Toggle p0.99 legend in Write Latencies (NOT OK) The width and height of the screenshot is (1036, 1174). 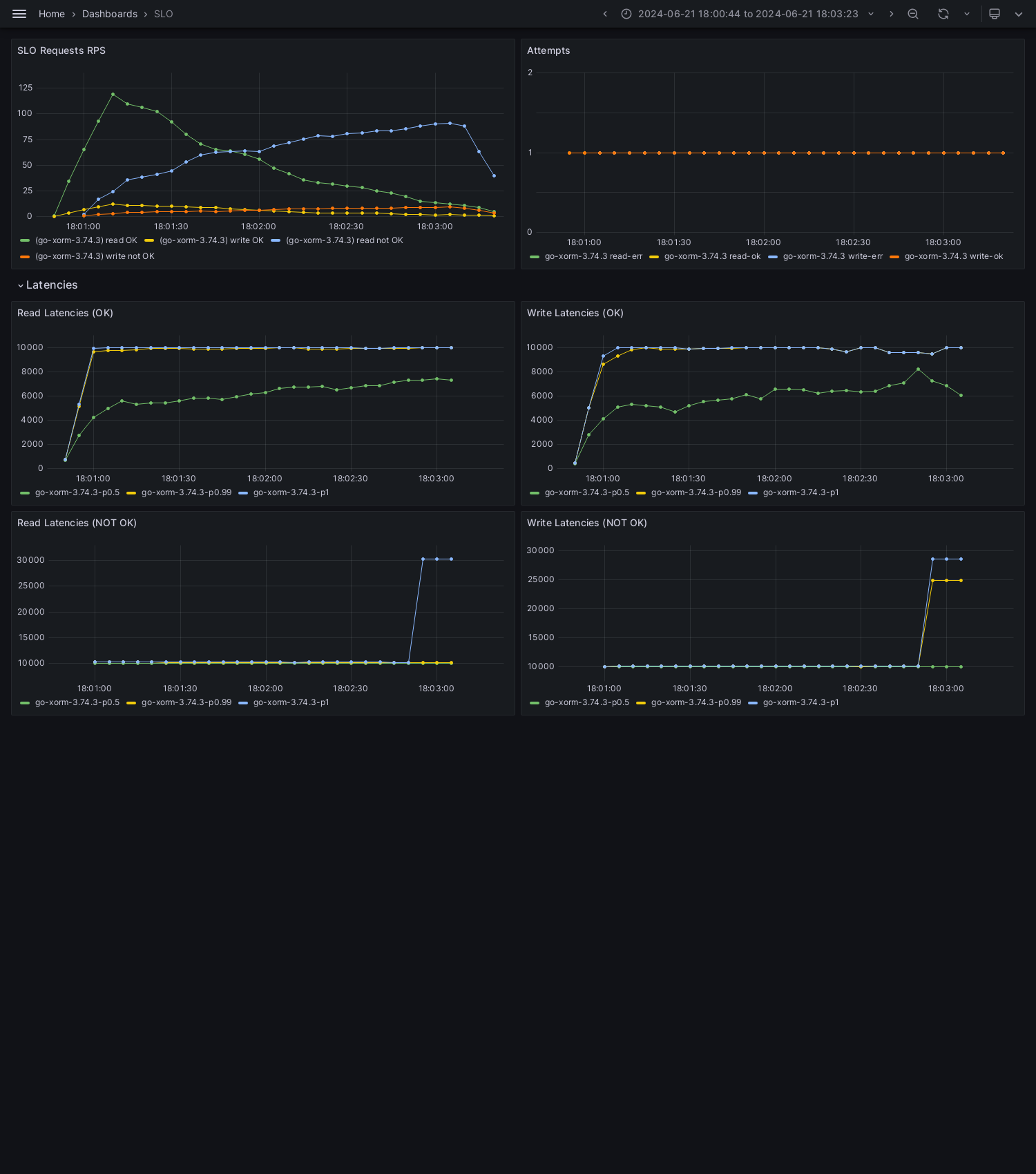pyautogui.click(x=696, y=702)
